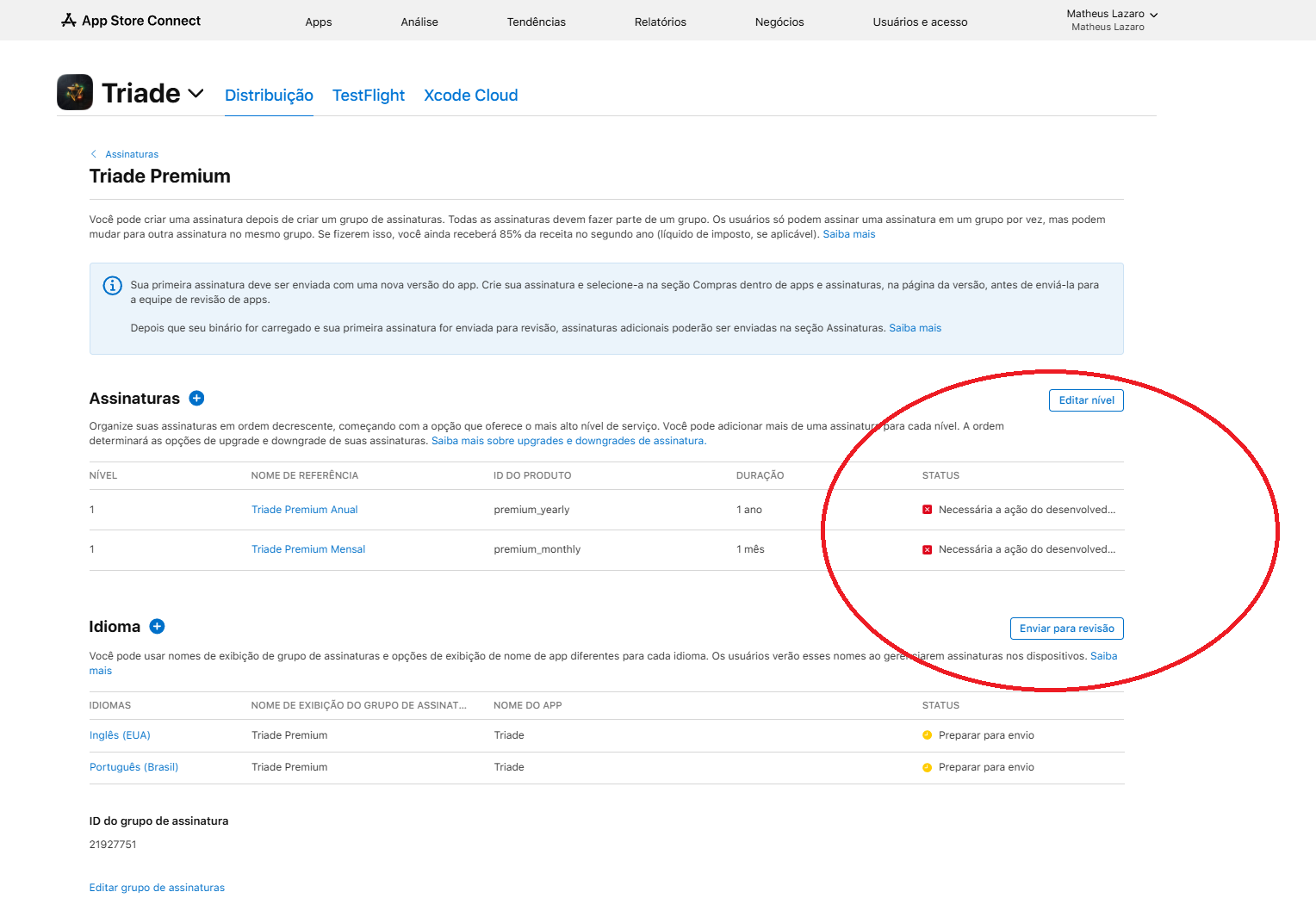Open the Relatórios menu
Screen dimensions: 1316x923
coord(661,22)
